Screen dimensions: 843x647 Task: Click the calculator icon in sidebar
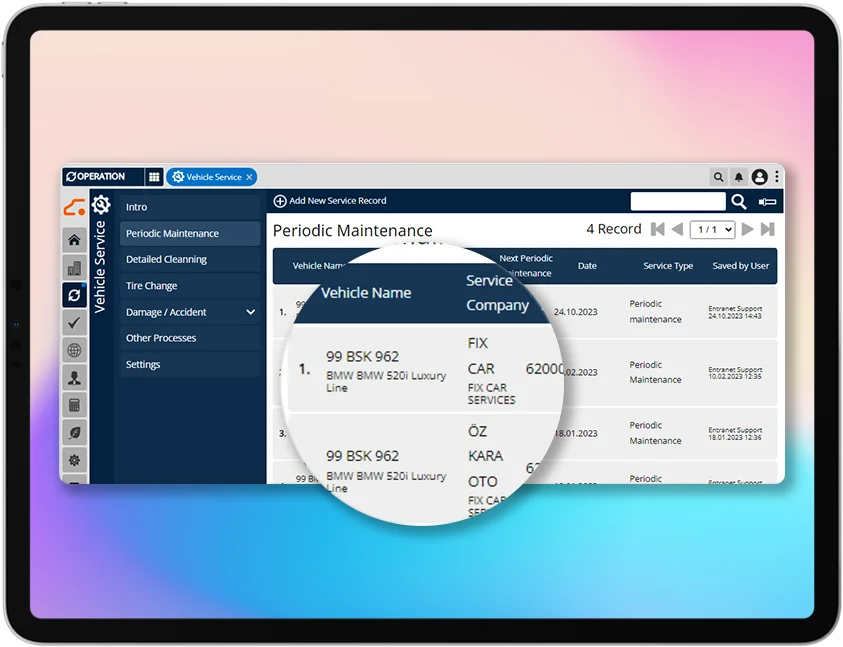tap(74, 405)
